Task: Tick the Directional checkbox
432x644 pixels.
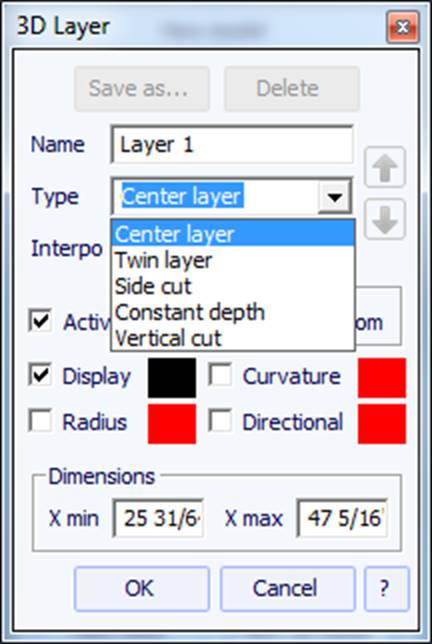Action: point(220,421)
